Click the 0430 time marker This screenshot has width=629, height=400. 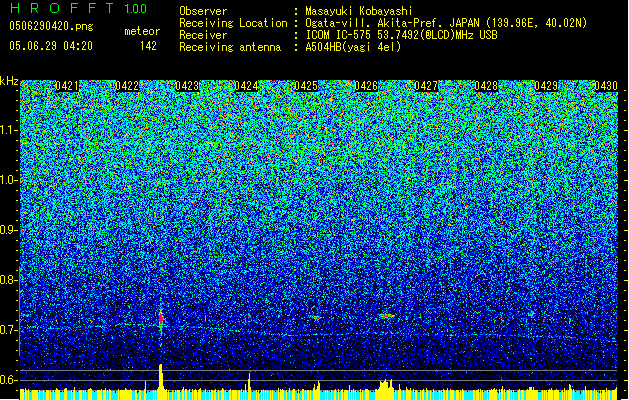tap(606, 86)
